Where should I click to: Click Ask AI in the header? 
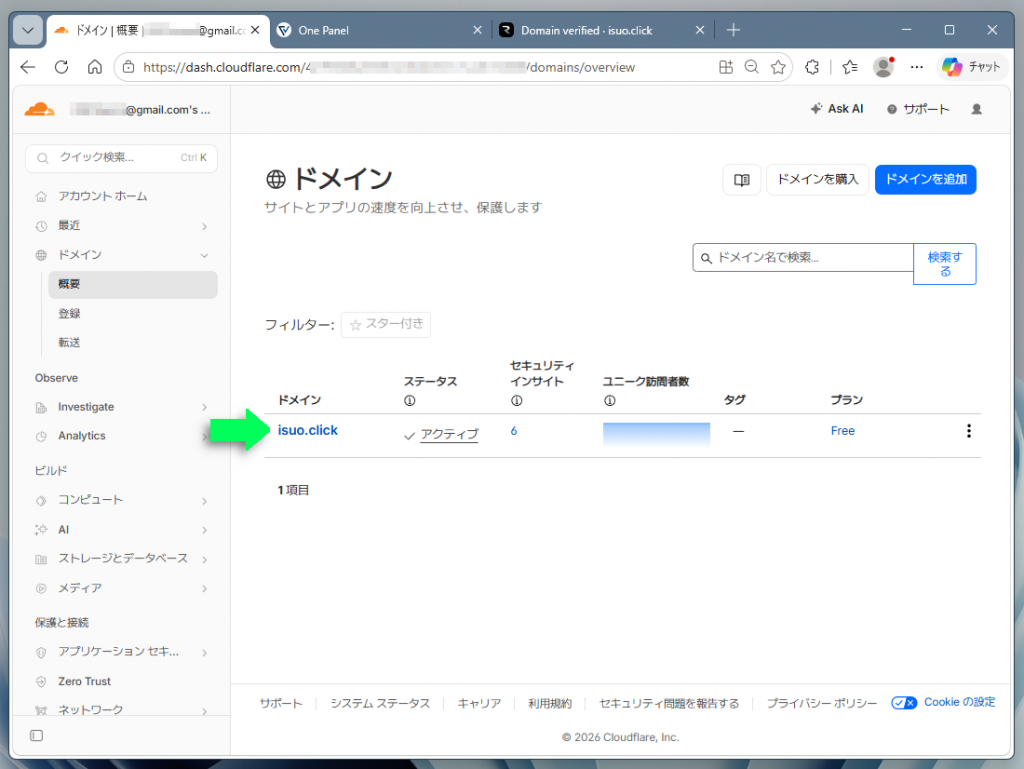837,109
